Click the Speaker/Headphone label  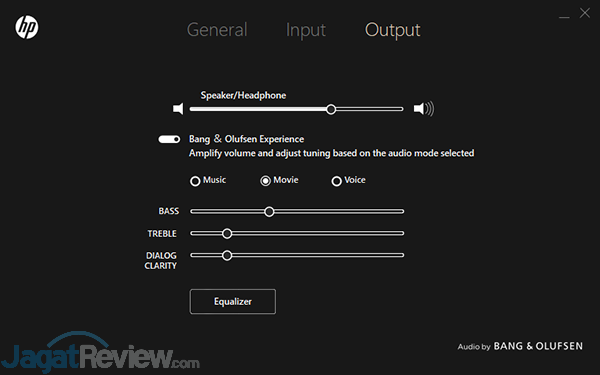click(x=243, y=95)
